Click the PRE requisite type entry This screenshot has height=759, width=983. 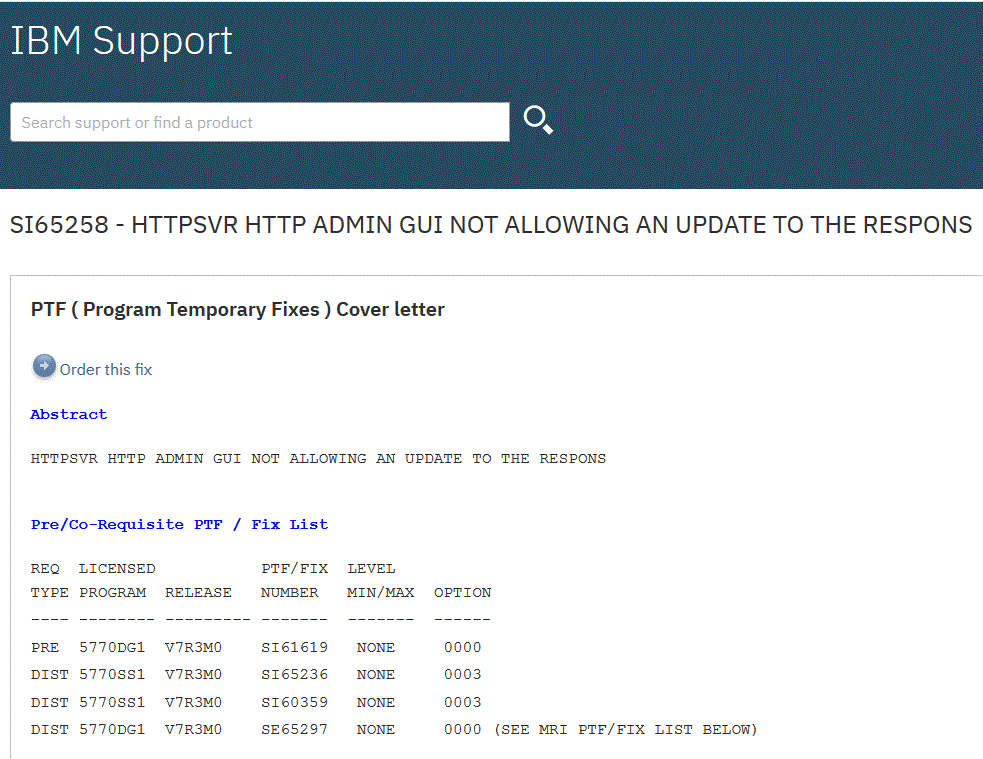(45, 647)
